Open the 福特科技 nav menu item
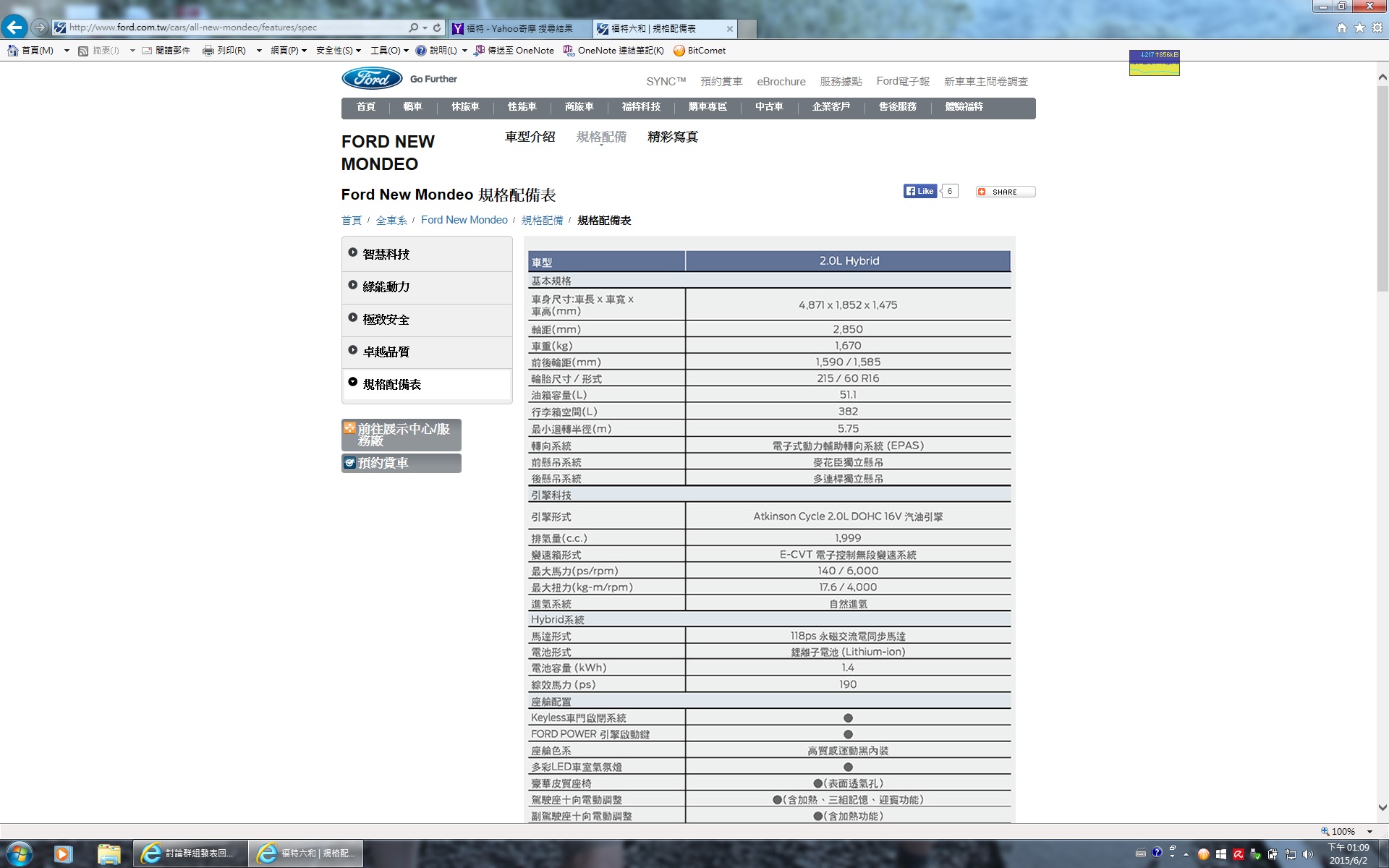Screen dimensions: 1389x868 tap(641, 107)
